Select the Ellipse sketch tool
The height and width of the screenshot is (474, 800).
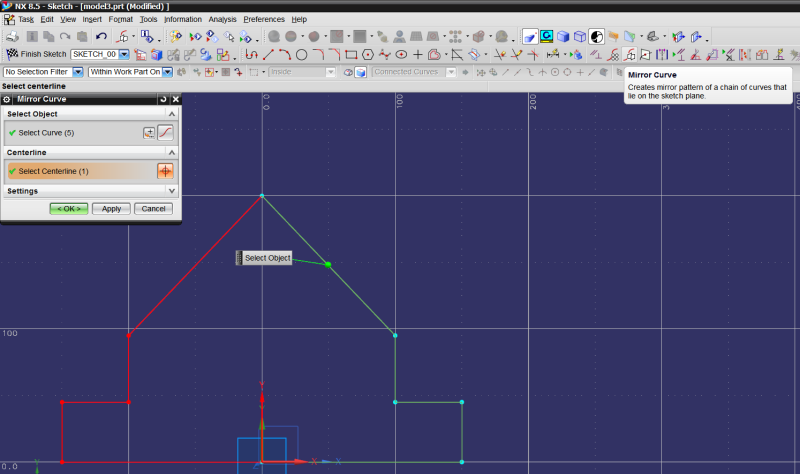(x=401, y=55)
